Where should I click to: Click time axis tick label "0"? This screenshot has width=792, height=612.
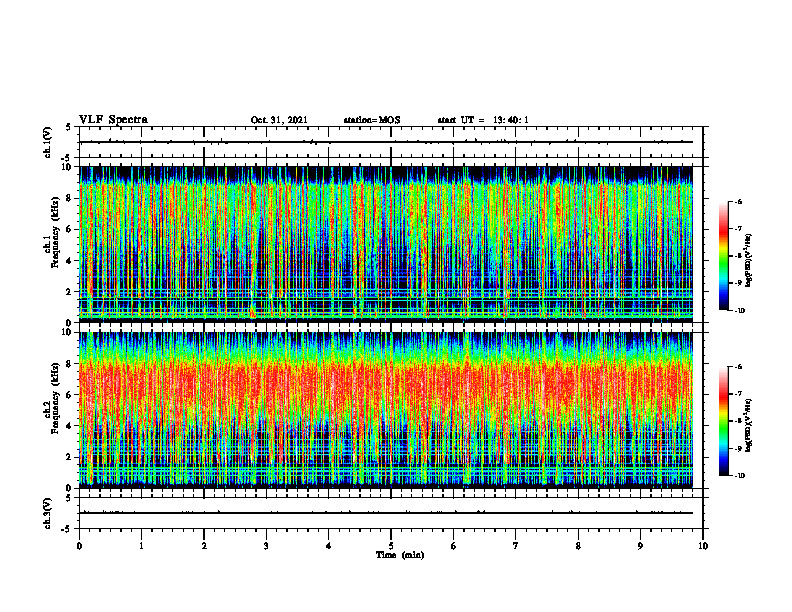point(79,546)
